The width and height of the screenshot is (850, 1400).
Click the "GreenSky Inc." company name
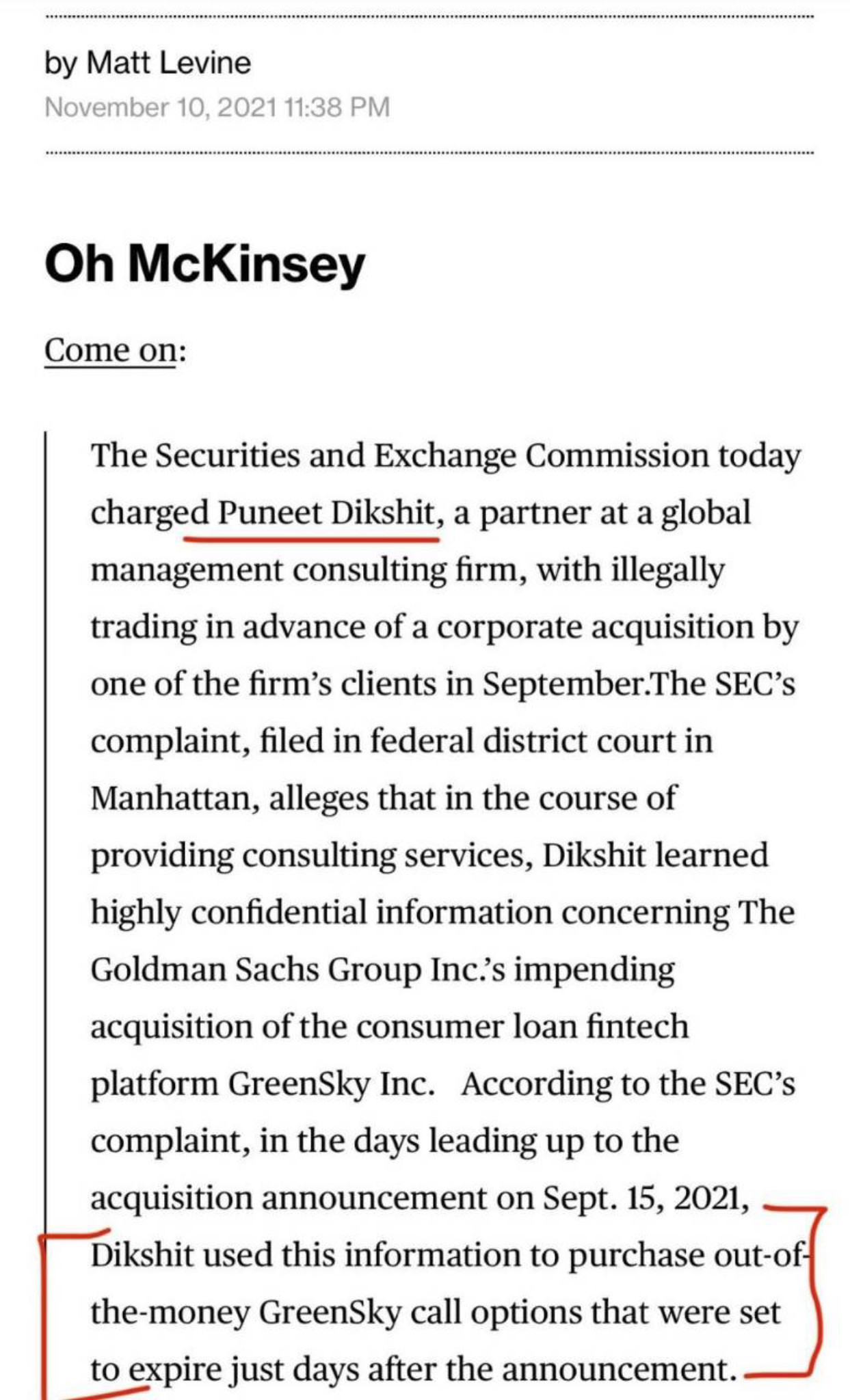coord(331,1084)
